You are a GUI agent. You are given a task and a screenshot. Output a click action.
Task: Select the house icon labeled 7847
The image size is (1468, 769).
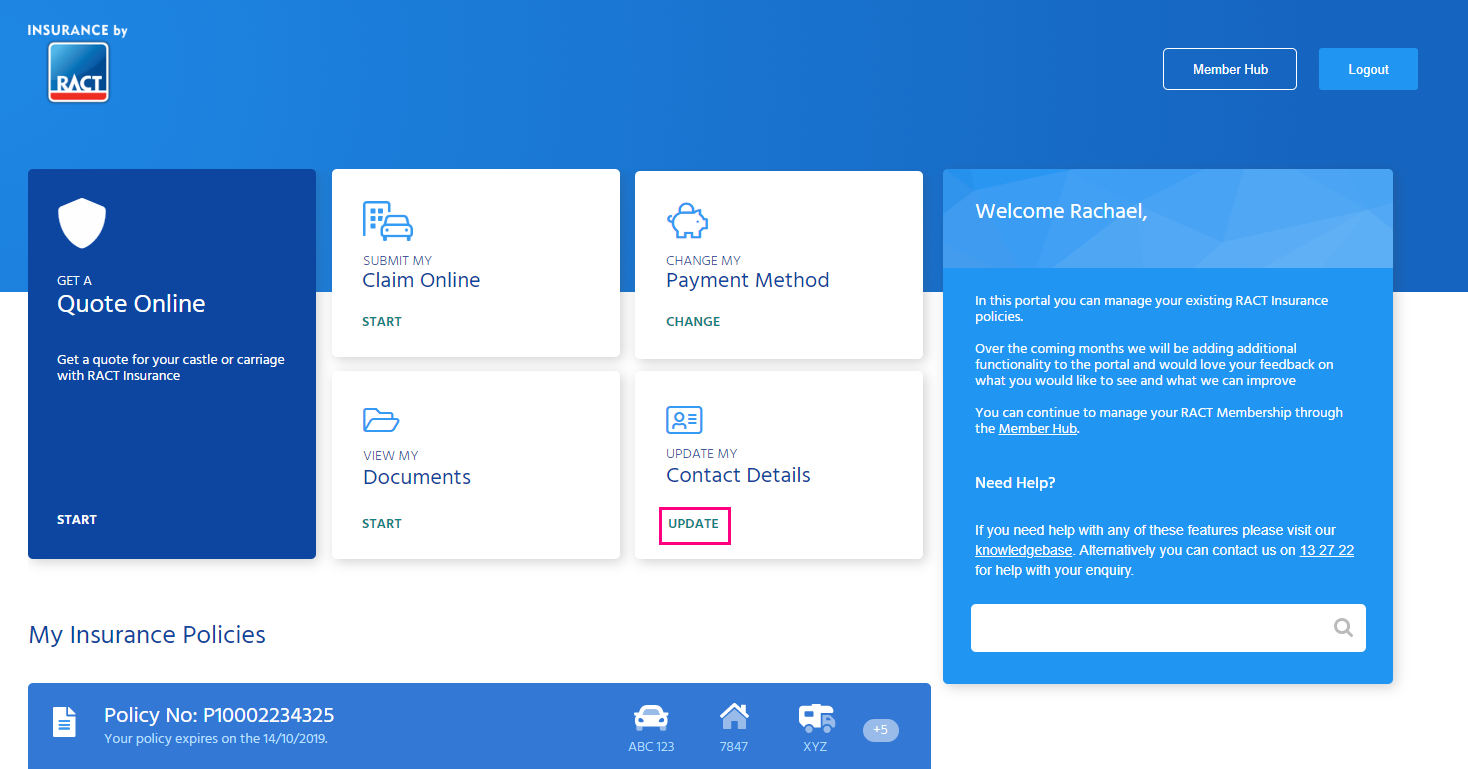[734, 716]
